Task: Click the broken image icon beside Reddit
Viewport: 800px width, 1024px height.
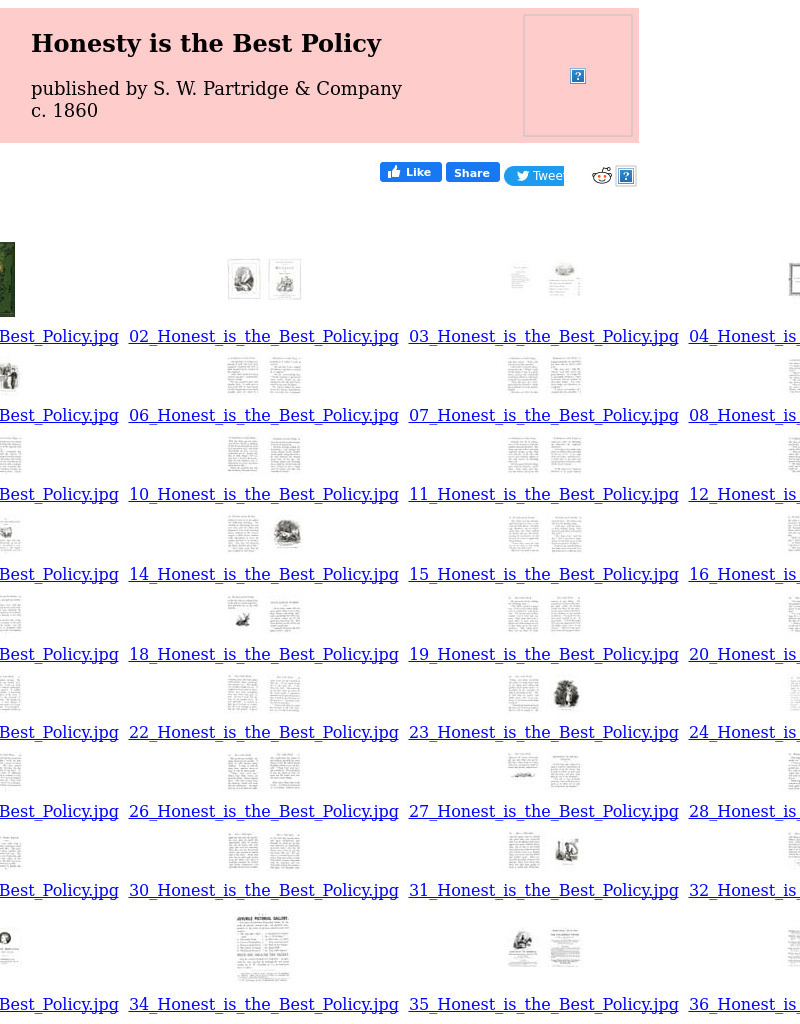Action: 626,177
